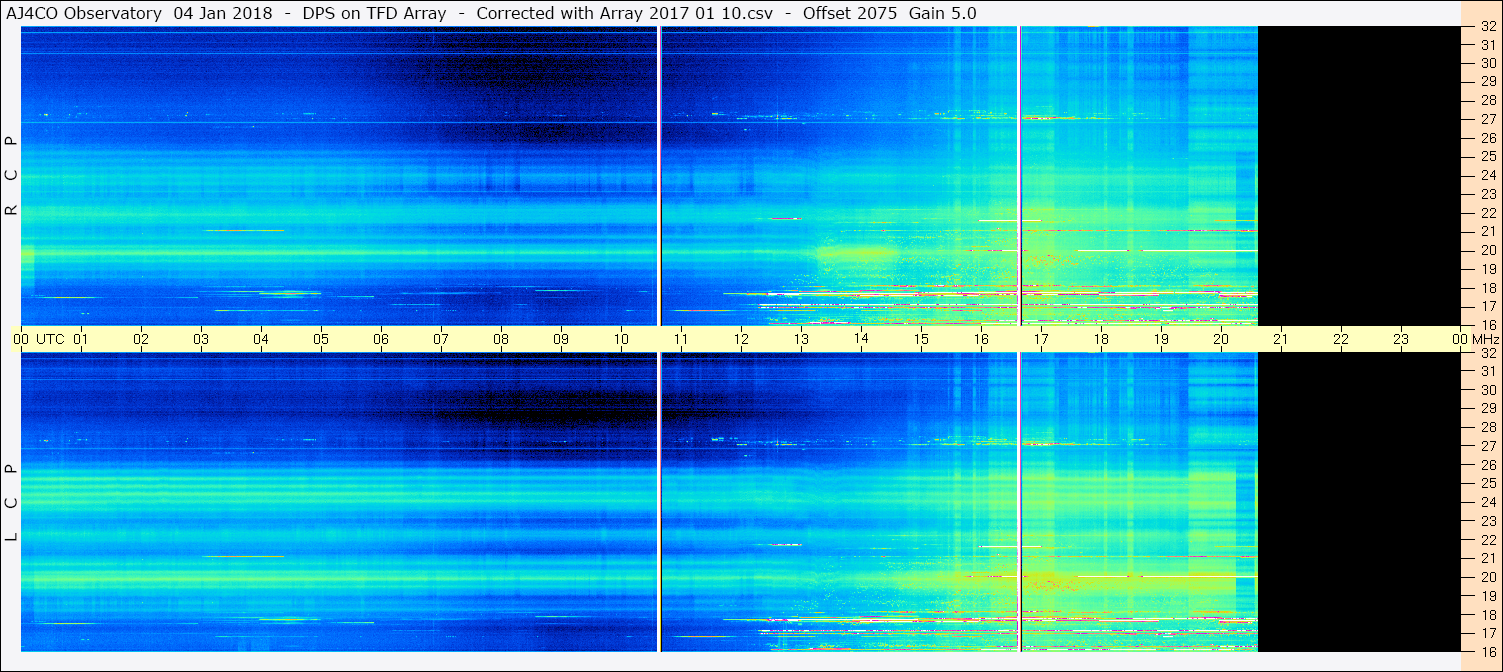Image resolution: width=1503 pixels, height=672 pixels.
Task: Click the 14 hour label on time axis
Action: [861, 339]
